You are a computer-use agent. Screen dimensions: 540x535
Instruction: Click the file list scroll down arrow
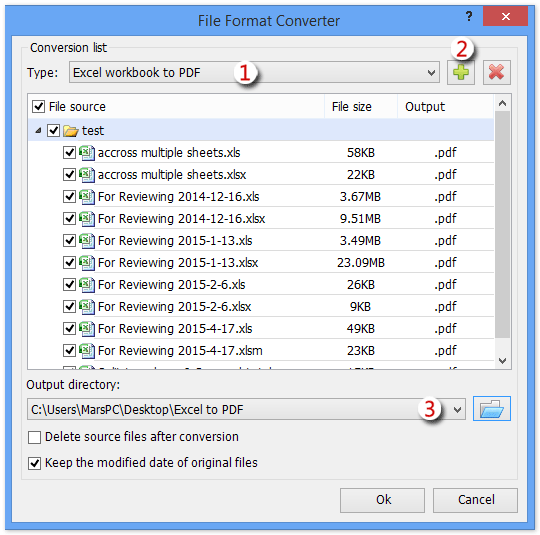(x=502, y=361)
